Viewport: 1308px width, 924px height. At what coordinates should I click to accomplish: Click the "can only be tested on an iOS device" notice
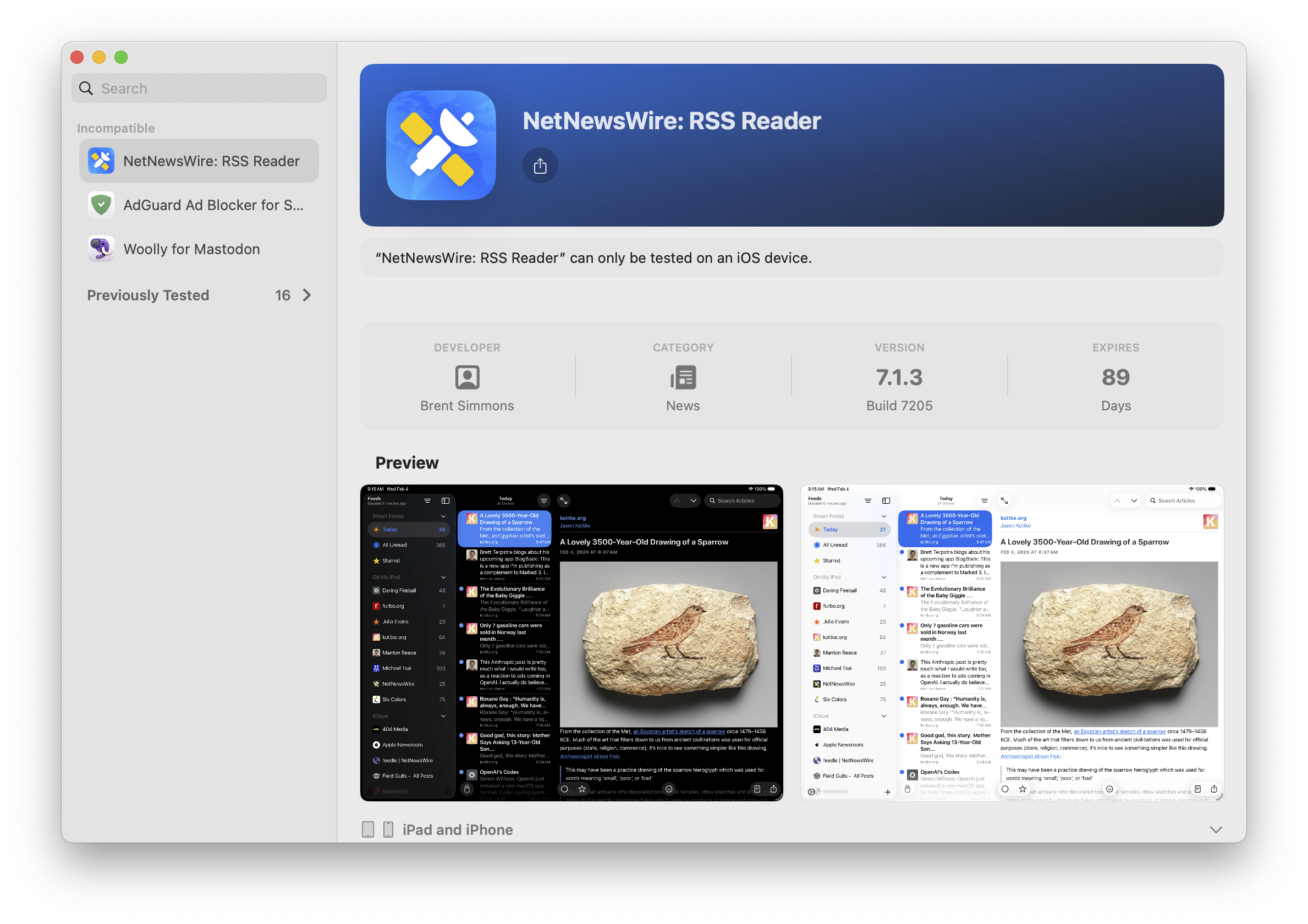tap(792, 258)
